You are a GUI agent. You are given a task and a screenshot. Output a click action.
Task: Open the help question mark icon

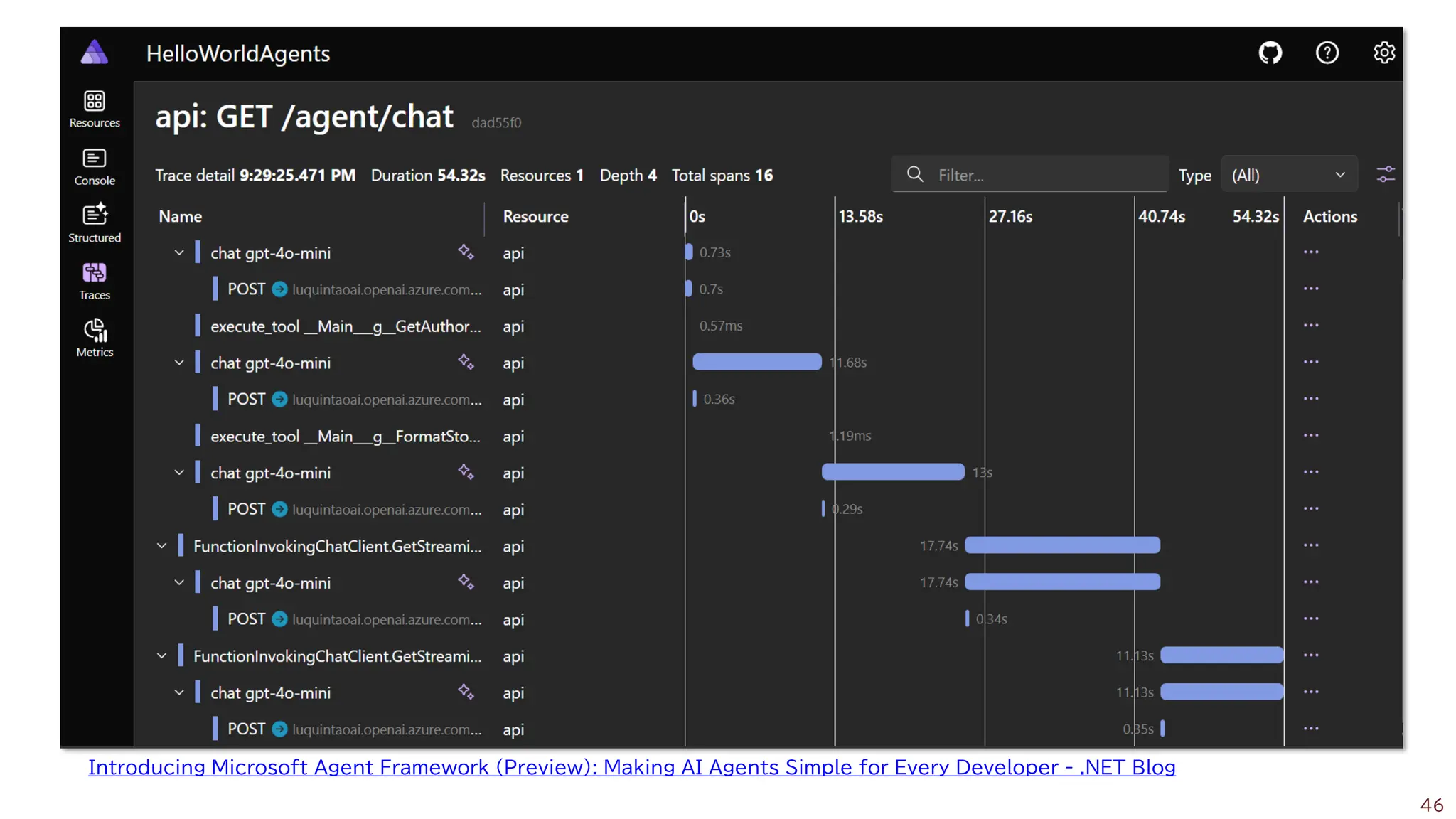1327,53
